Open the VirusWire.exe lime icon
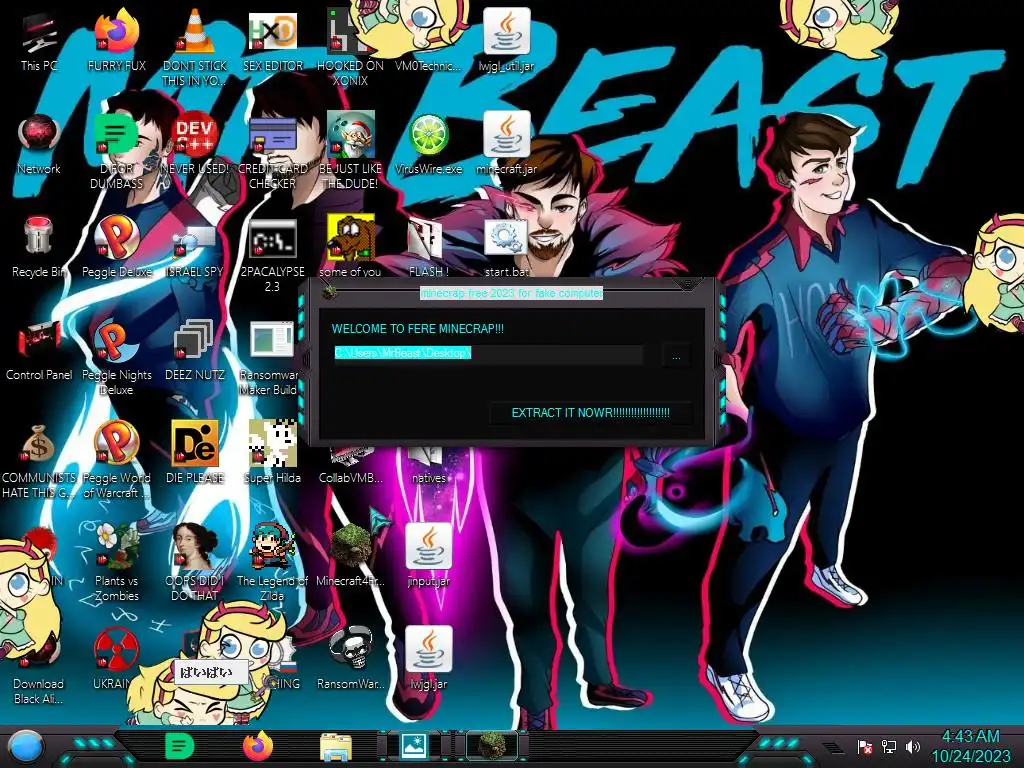Viewport: 1024px width, 768px height. pos(428,144)
